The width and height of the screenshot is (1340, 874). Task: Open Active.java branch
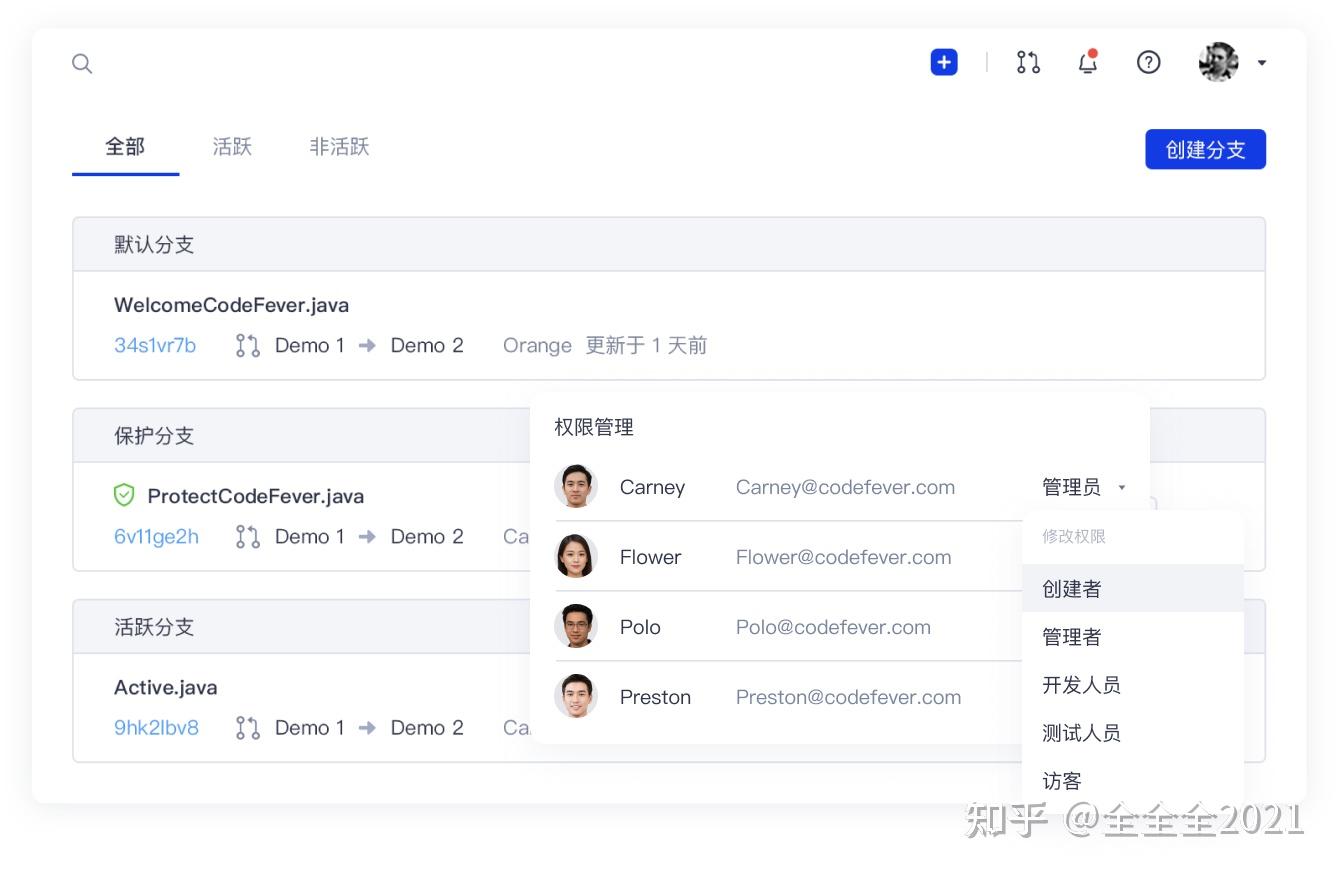click(x=165, y=687)
